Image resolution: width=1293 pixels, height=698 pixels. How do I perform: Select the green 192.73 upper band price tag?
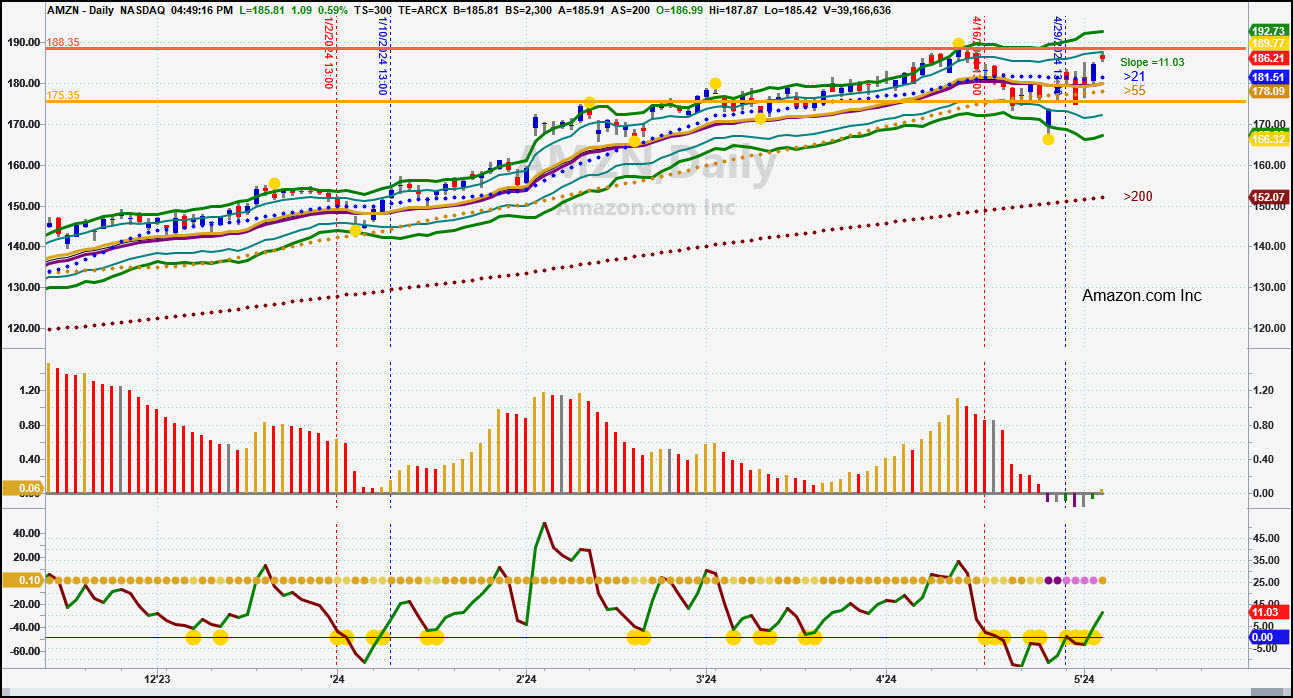pos(1267,31)
